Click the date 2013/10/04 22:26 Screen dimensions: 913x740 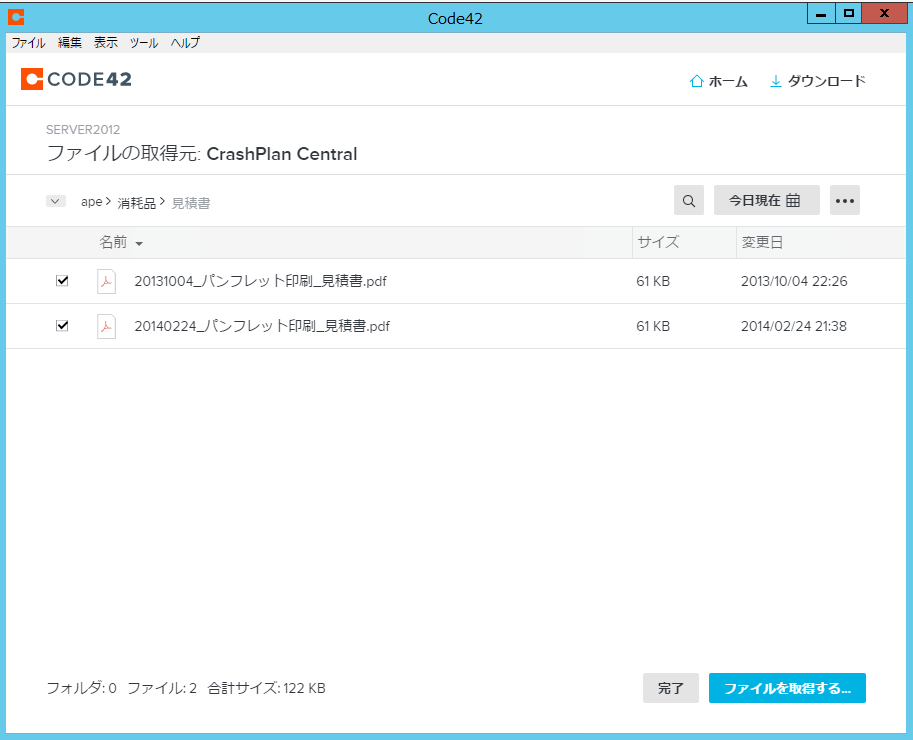tap(794, 281)
